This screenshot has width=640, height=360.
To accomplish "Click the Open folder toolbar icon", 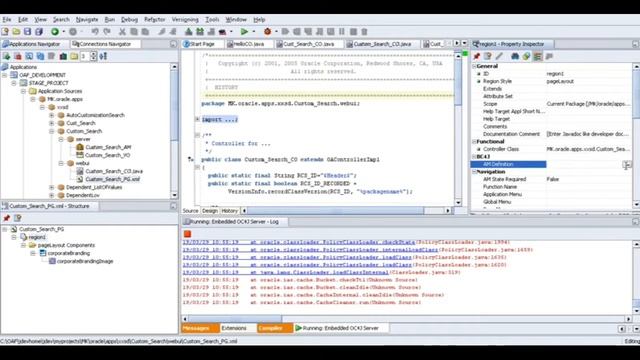I will (x=16, y=31).
